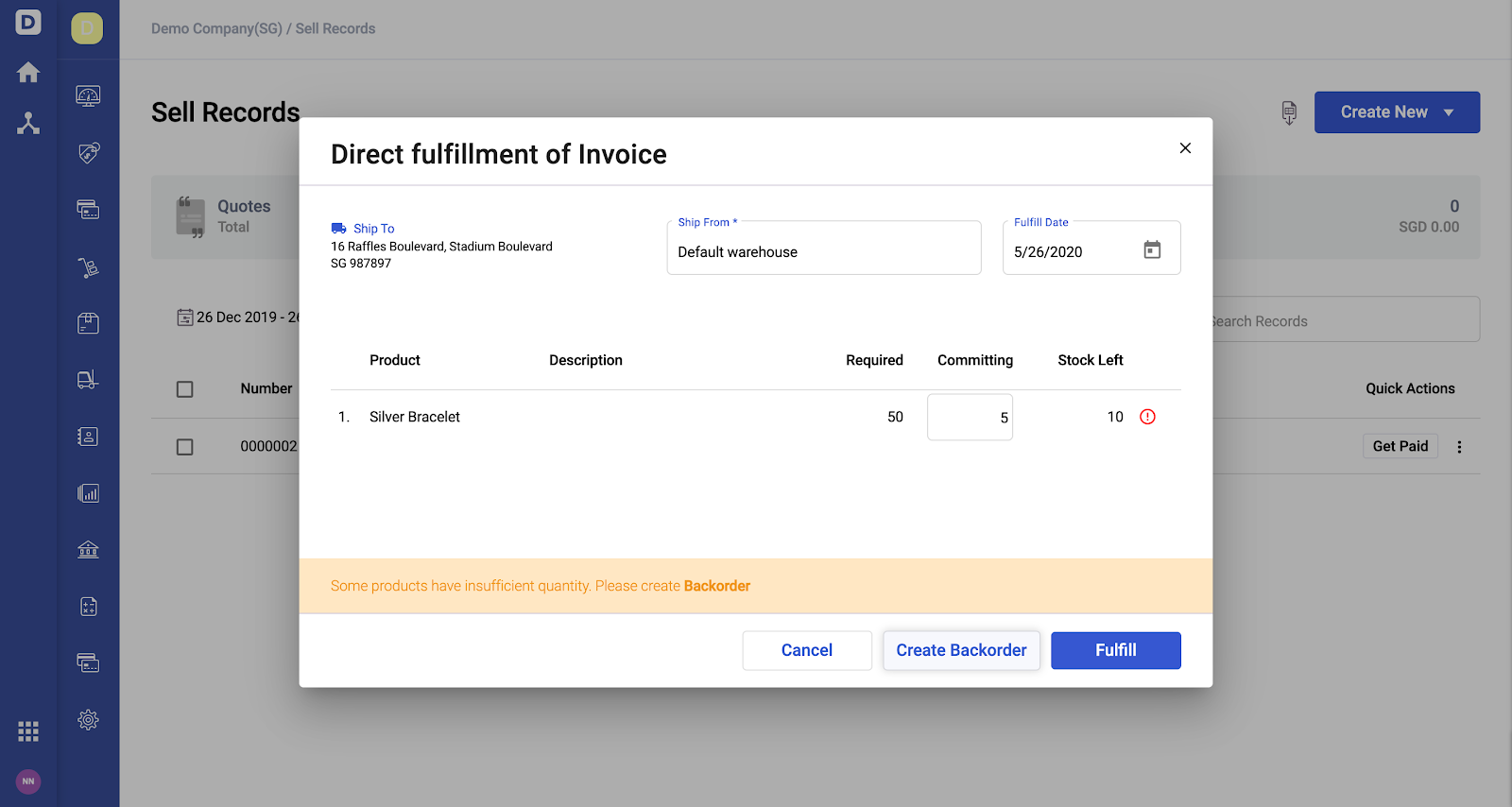
Task: Click the Stock Left column header
Action: pos(1091,360)
